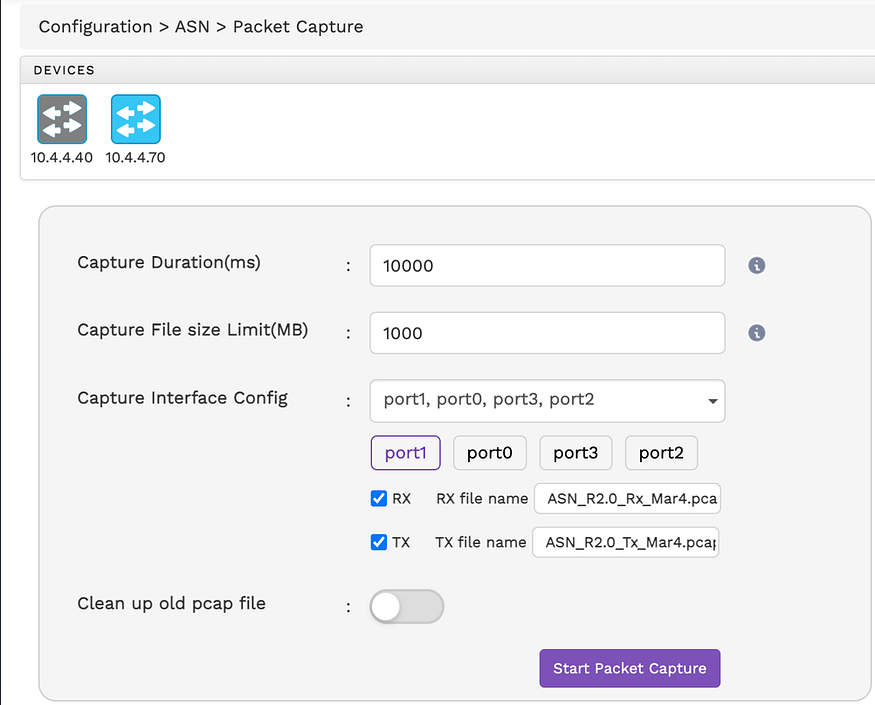Enable the Clean up old pcap file toggle
Screen dimensions: 875x705
pyautogui.click(x=407, y=606)
